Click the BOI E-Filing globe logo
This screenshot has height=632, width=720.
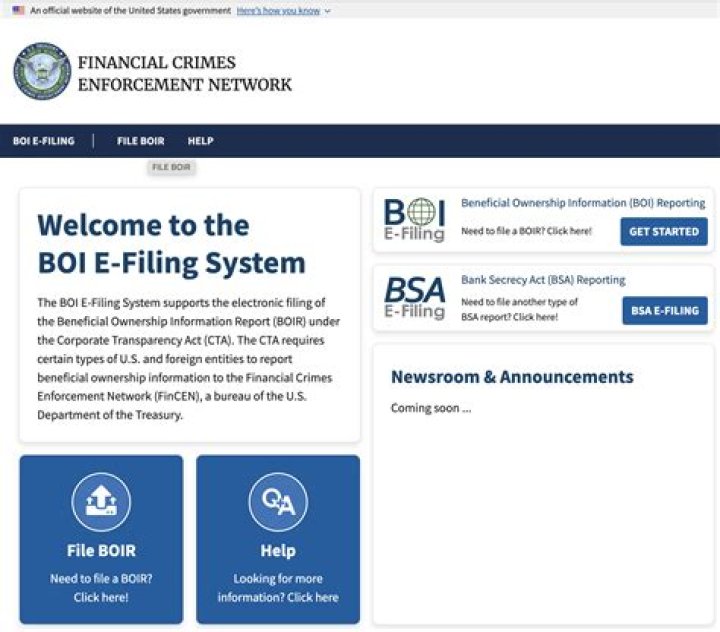(x=415, y=220)
